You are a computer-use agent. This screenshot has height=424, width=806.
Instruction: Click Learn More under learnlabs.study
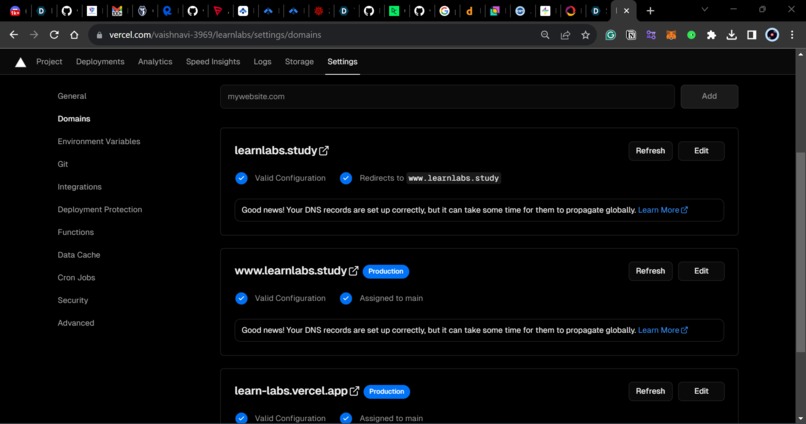663,210
